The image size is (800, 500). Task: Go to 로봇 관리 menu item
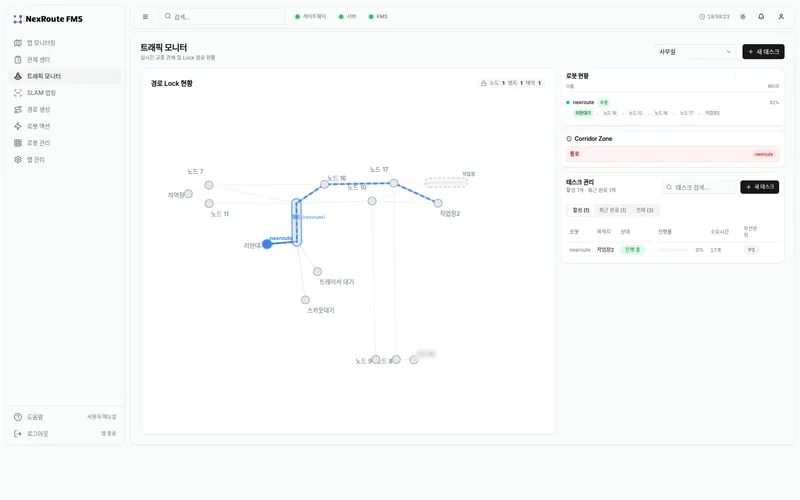pos(65,143)
